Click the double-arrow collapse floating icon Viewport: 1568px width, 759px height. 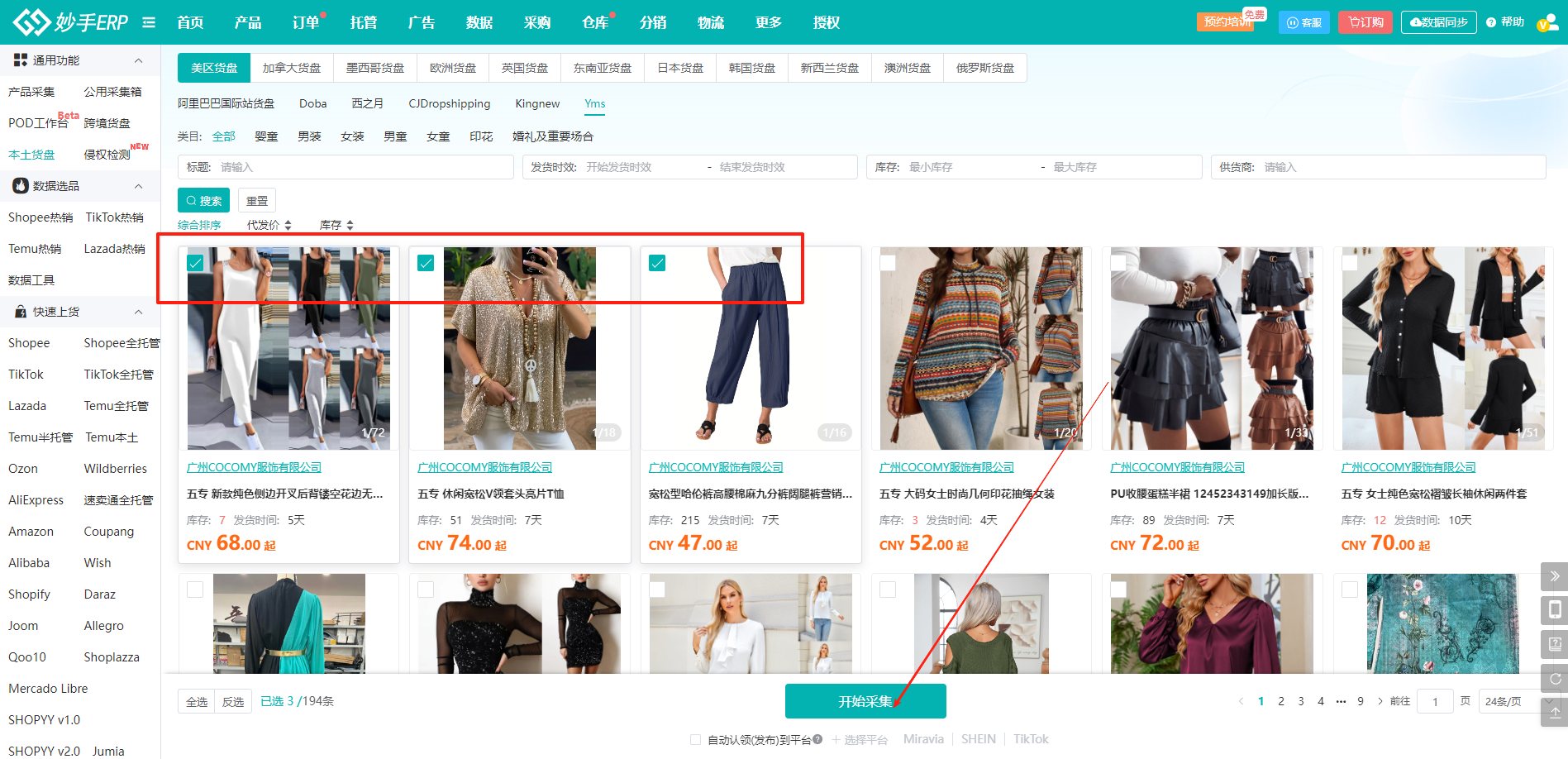click(1554, 576)
